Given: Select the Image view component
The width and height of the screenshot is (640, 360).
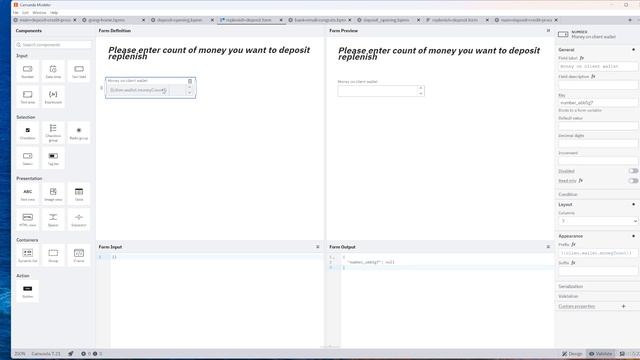Looking at the screenshot, I should coord(53,194).
